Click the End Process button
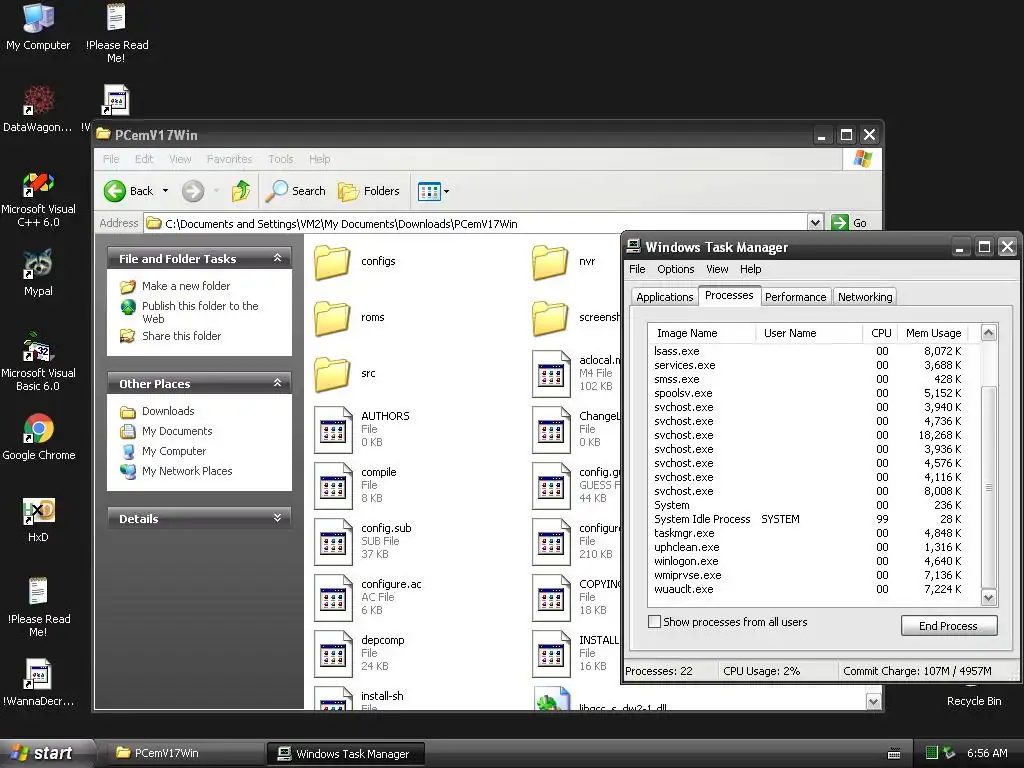1024x768 pixels. coord(948,626)
